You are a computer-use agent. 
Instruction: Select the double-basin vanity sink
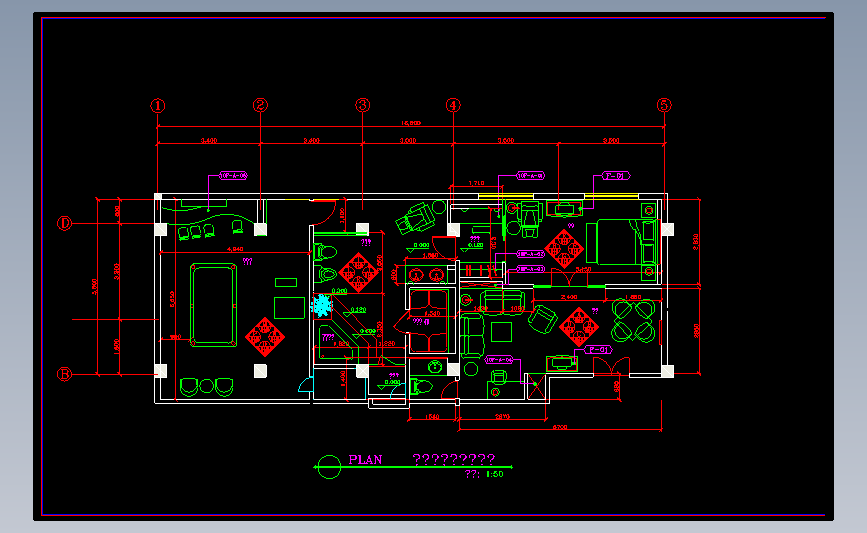click(x=426, y=274)
